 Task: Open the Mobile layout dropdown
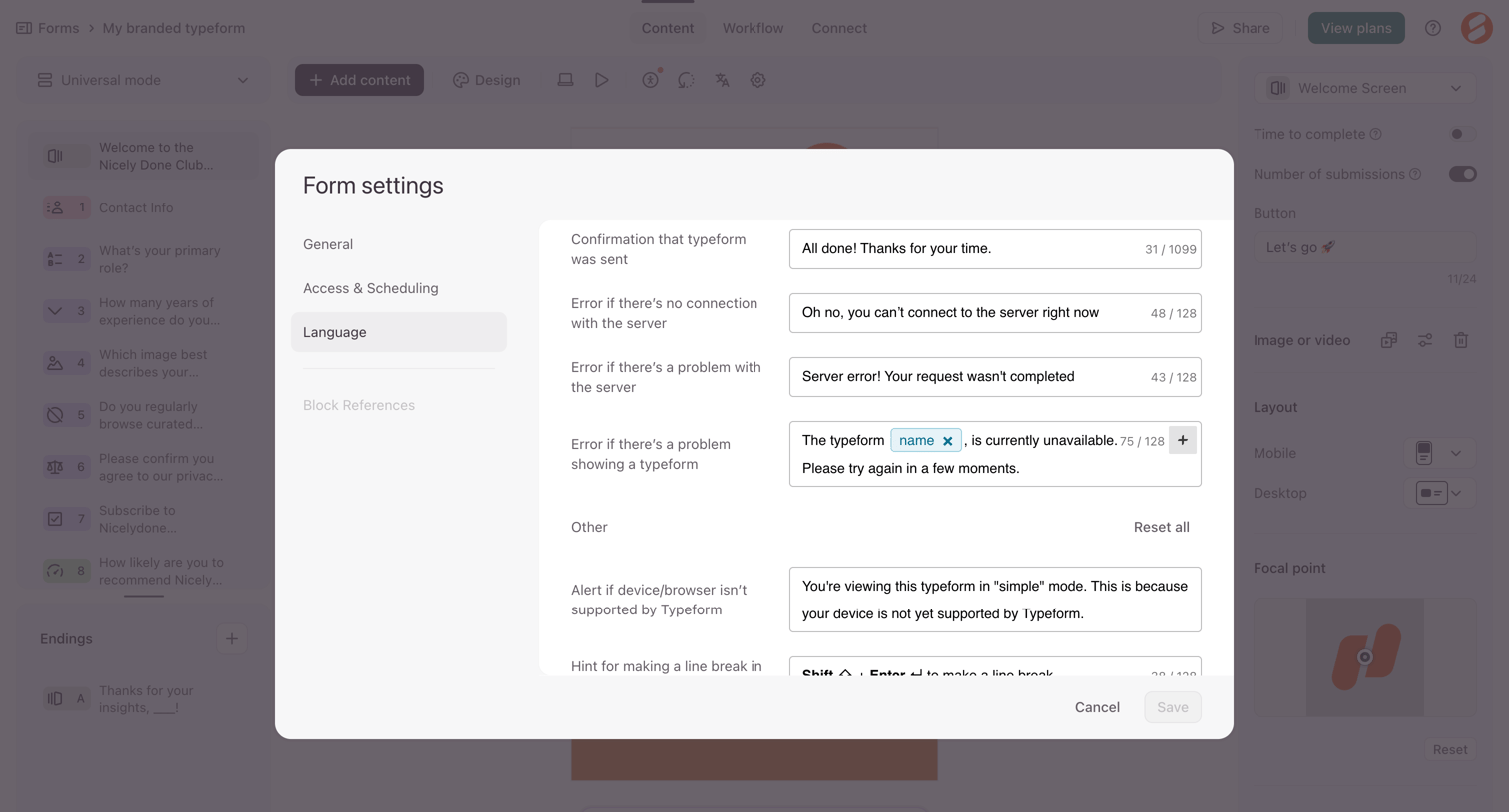coord(1438,453)
